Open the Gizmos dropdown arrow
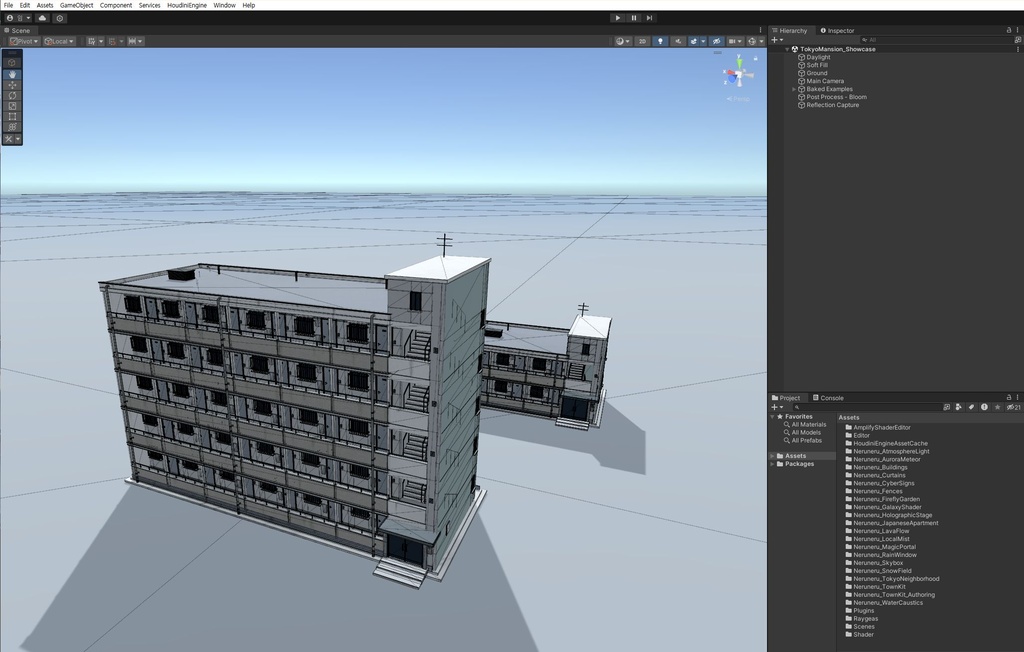 point(761,41)
